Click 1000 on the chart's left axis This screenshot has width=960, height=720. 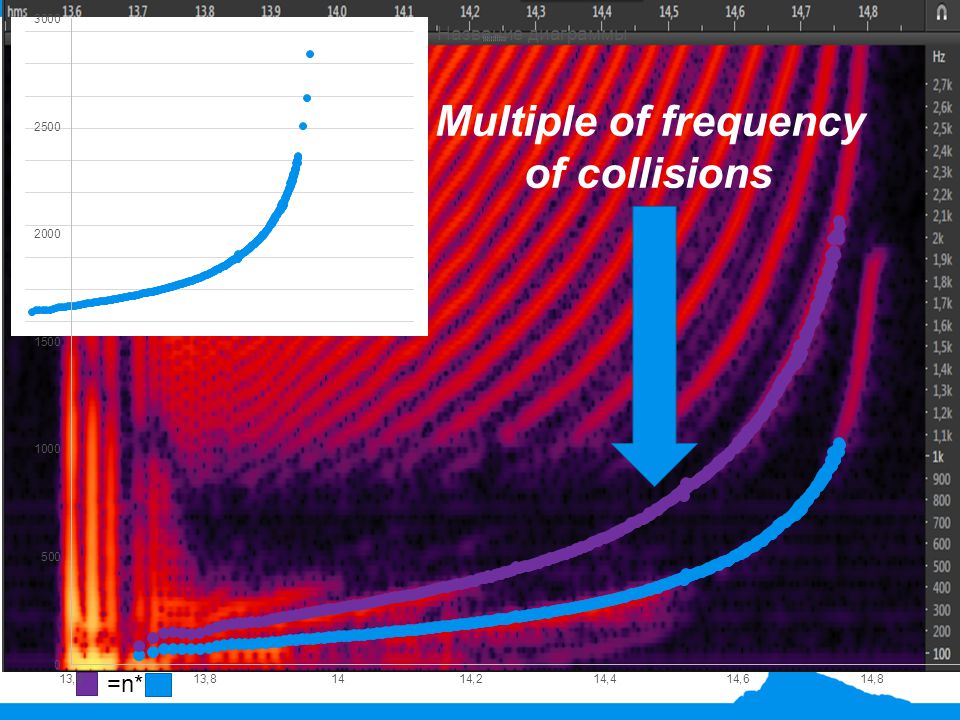point(47,449)
